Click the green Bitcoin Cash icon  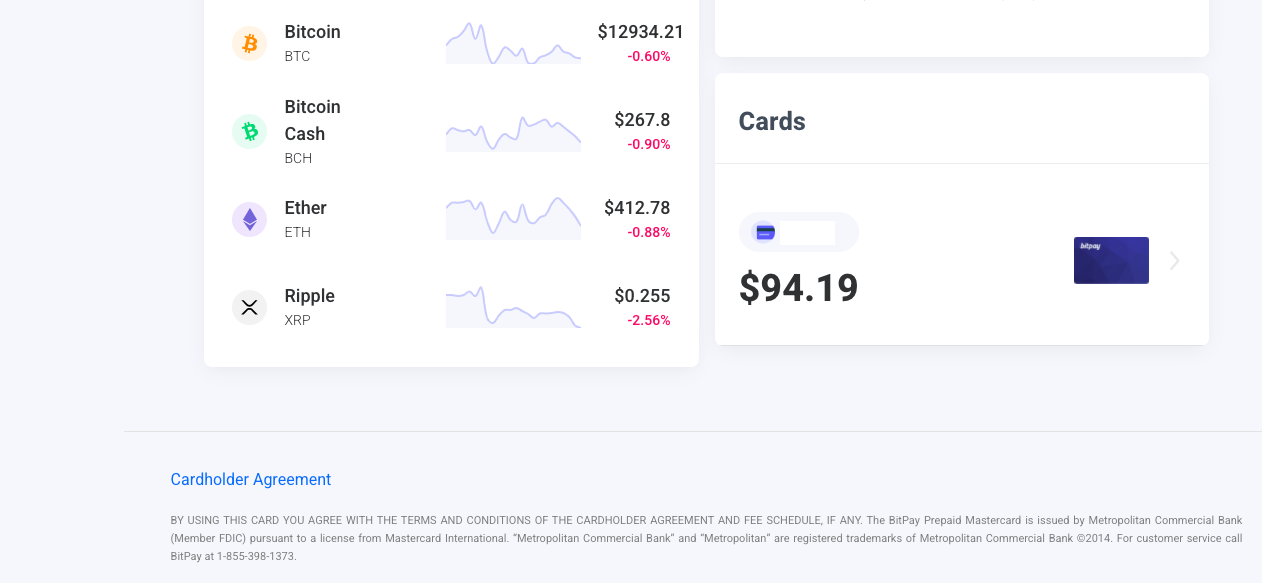pyautogui.click(x=249, y=131)
